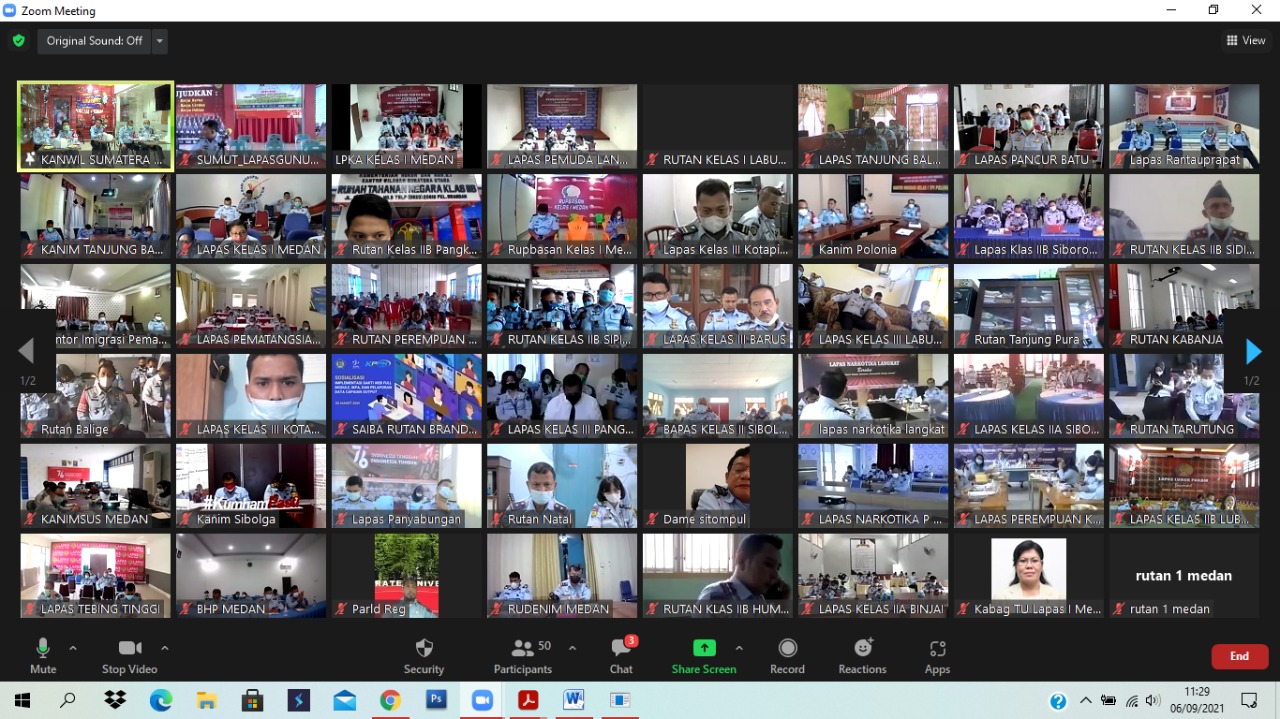
Task: Open the View layout menu
Action: [1246, 41]
